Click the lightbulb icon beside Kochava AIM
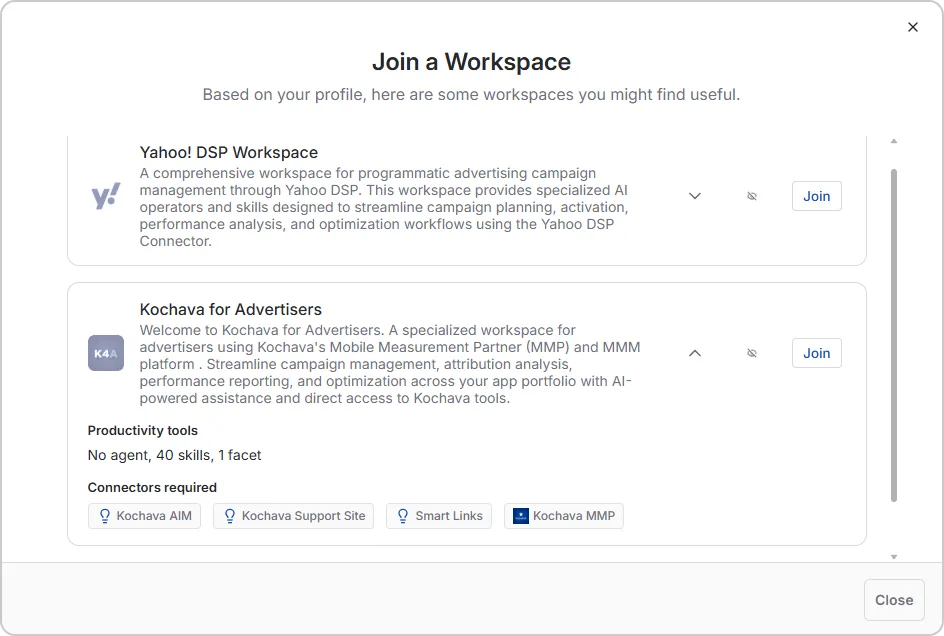The image size is (944, 636). coord(105,516)
